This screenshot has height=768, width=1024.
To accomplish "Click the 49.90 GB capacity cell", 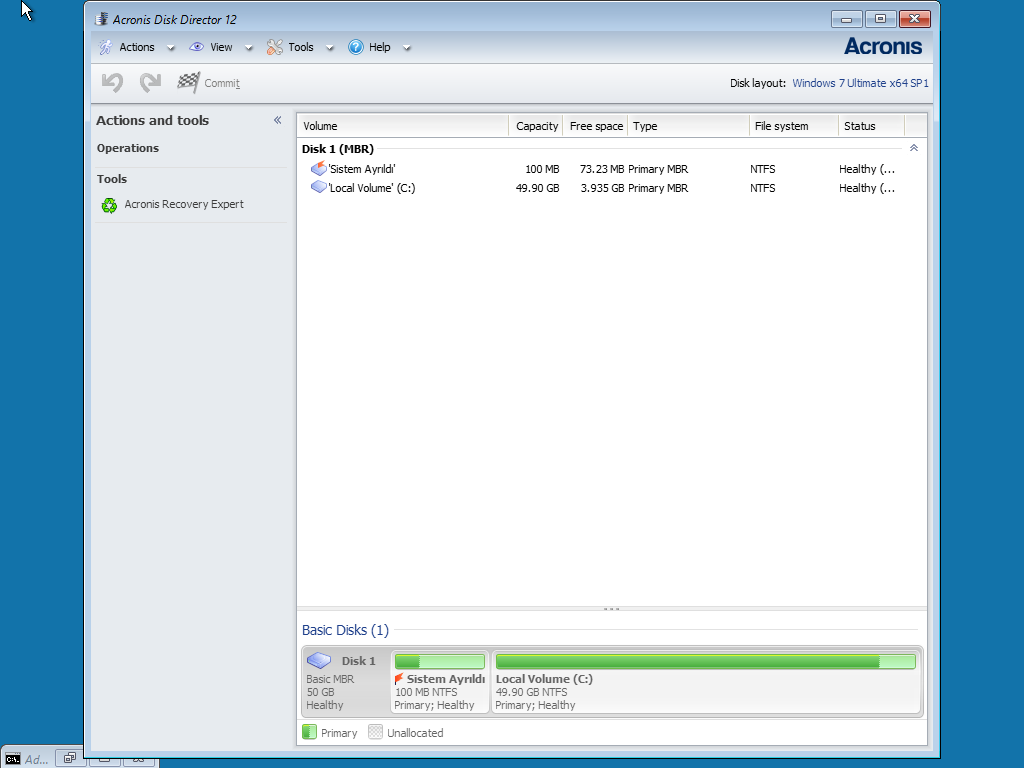I will click(537, 187).
